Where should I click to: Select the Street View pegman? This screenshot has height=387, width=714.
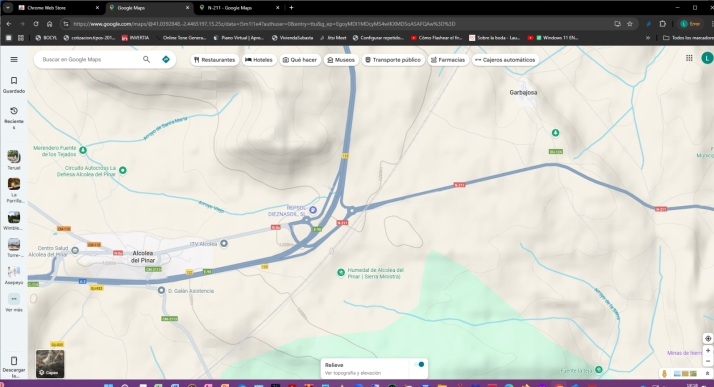coord(664,373)
